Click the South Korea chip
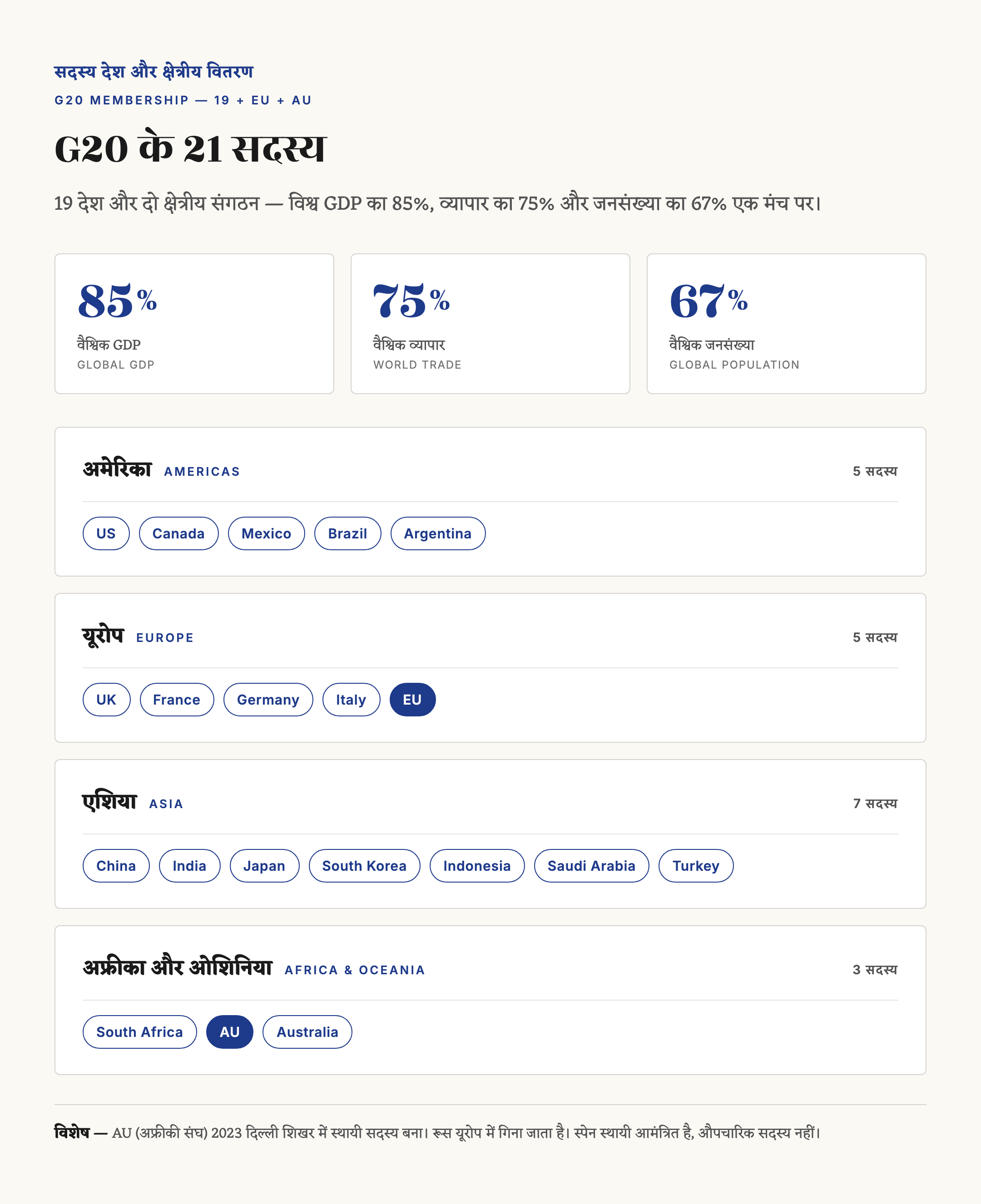This screenshot has width=981, height=1204. (x=365, y=865)
